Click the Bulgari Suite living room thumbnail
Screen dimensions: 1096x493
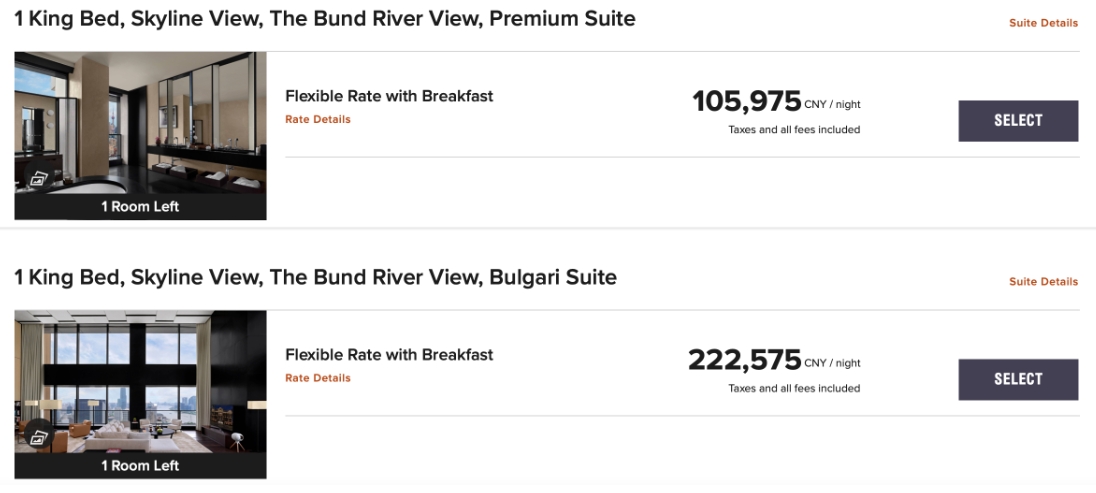(140, 380)
